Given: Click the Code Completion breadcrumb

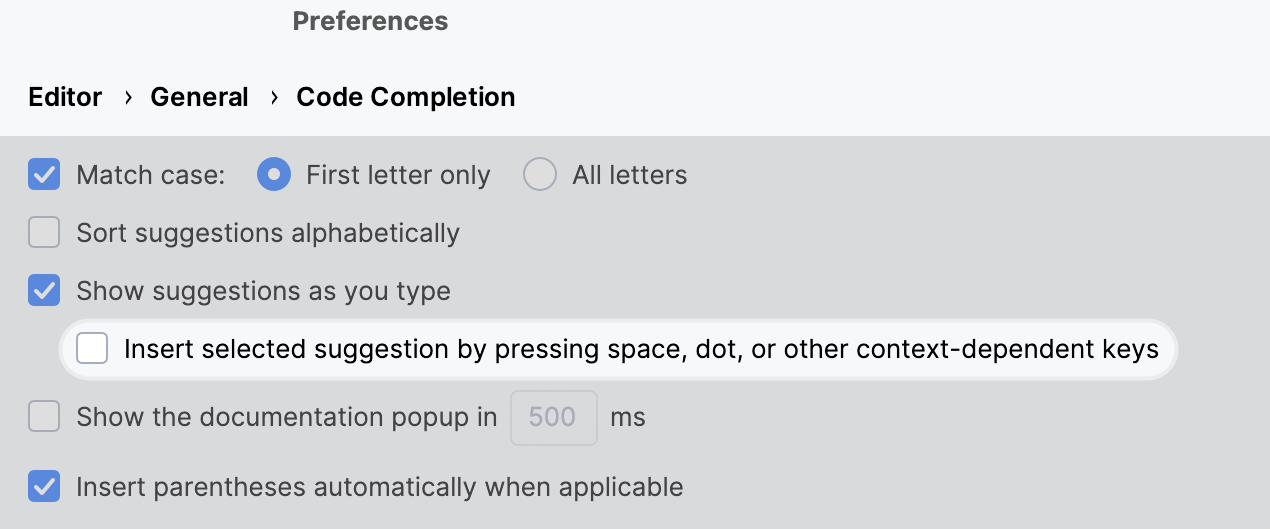Looking at the screenshot, I should 406,97.
